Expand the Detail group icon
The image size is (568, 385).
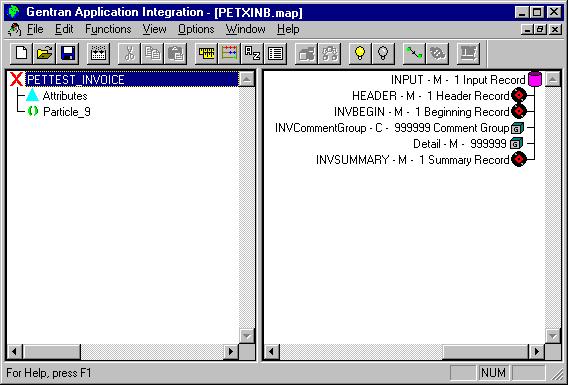point(516,144)
